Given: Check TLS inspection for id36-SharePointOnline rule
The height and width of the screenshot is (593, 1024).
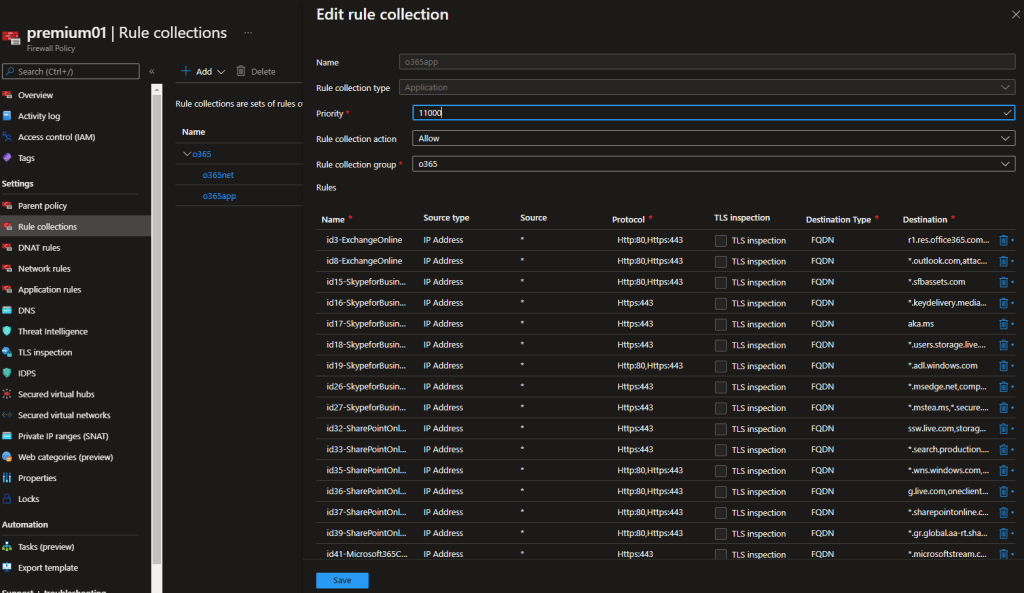Looking at the screenshot, I should [721, 491].
